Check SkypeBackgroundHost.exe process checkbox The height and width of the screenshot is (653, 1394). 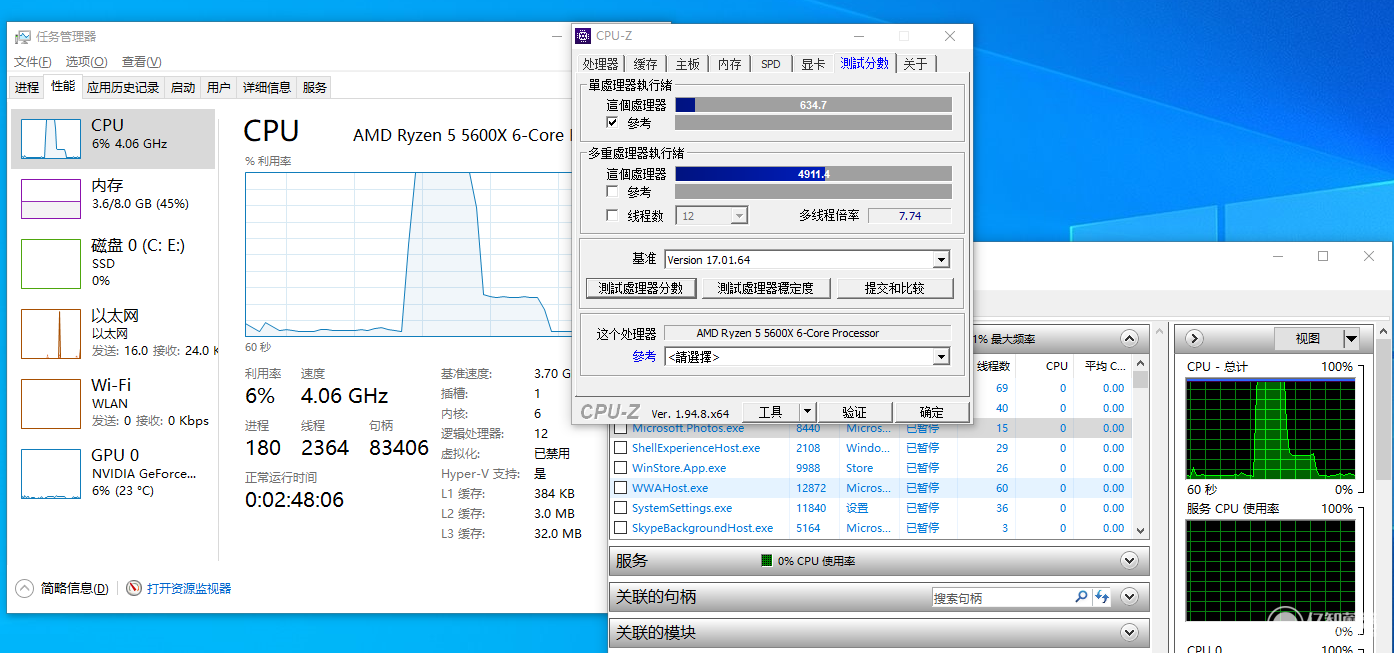(621, 528)
